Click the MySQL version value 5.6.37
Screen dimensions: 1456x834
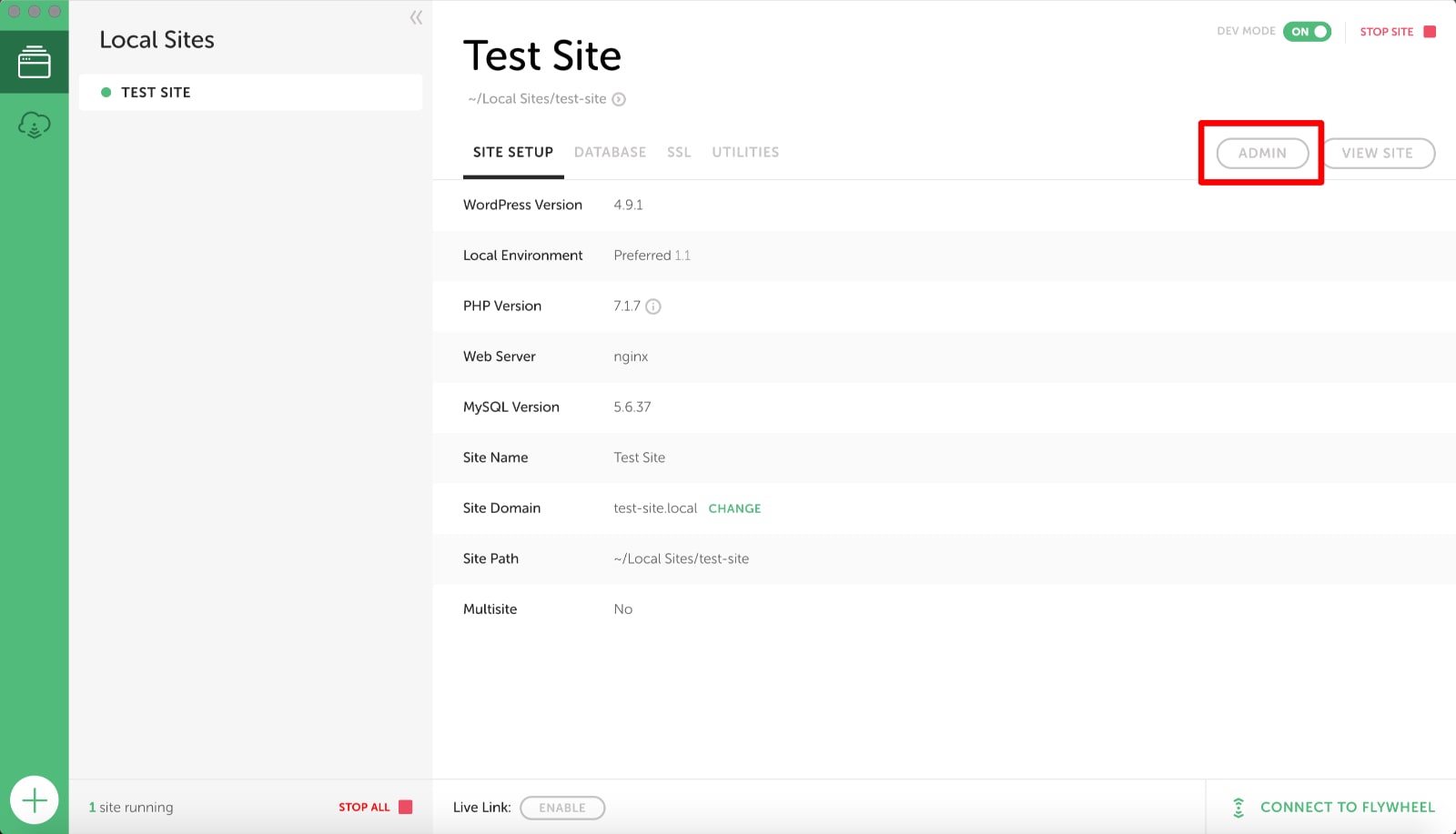click(x=632, y=407)
